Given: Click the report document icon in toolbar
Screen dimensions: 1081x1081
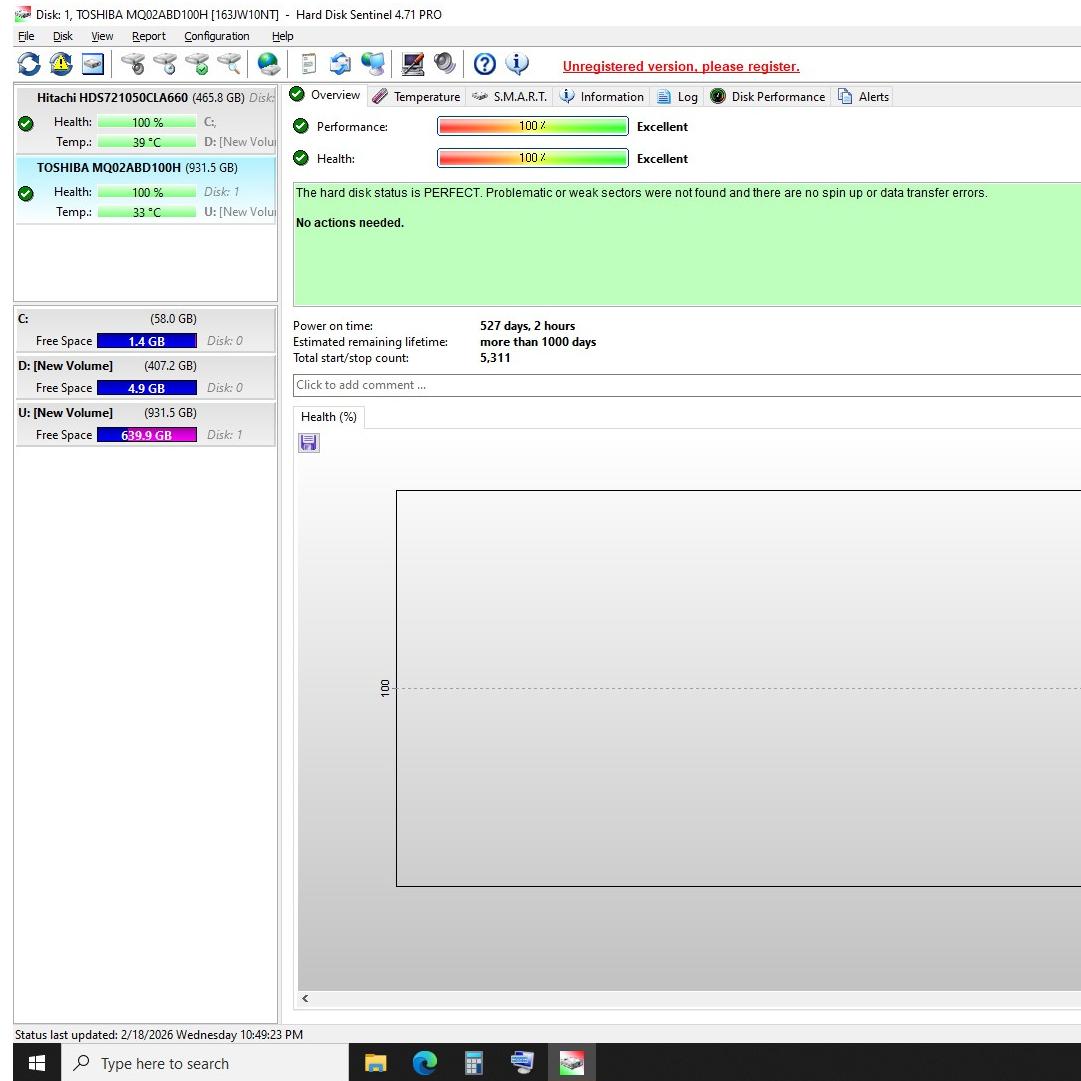Looking at the screenshot, I should 309,64.
